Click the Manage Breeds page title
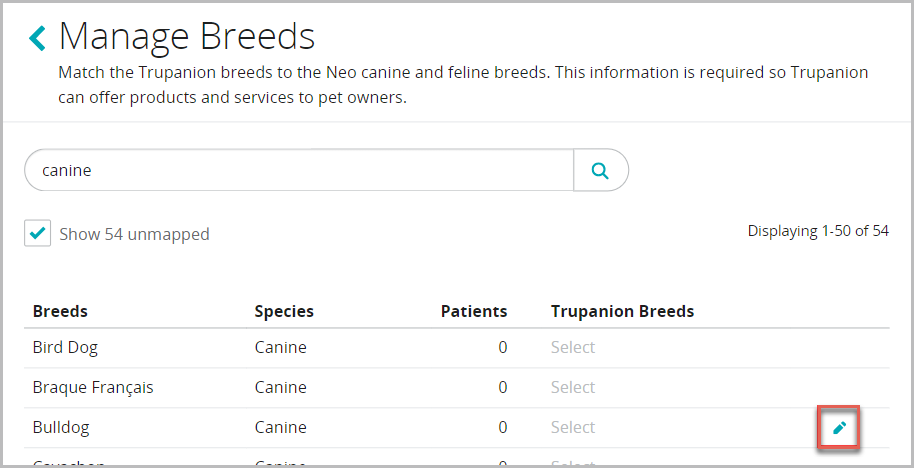This screenshot has width=914, height=468. coord(187,38)
